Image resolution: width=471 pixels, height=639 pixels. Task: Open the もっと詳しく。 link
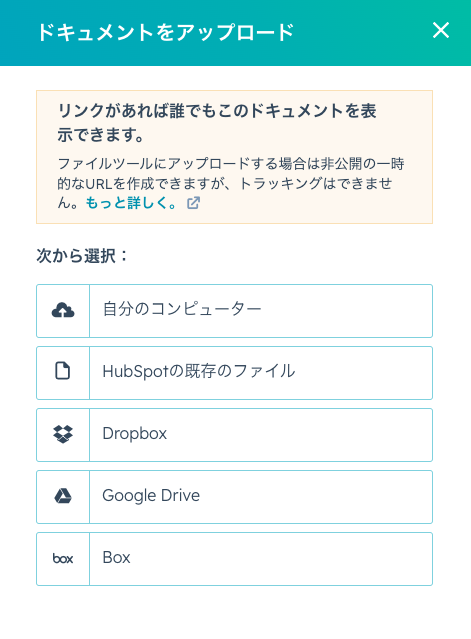coord(131,203)
